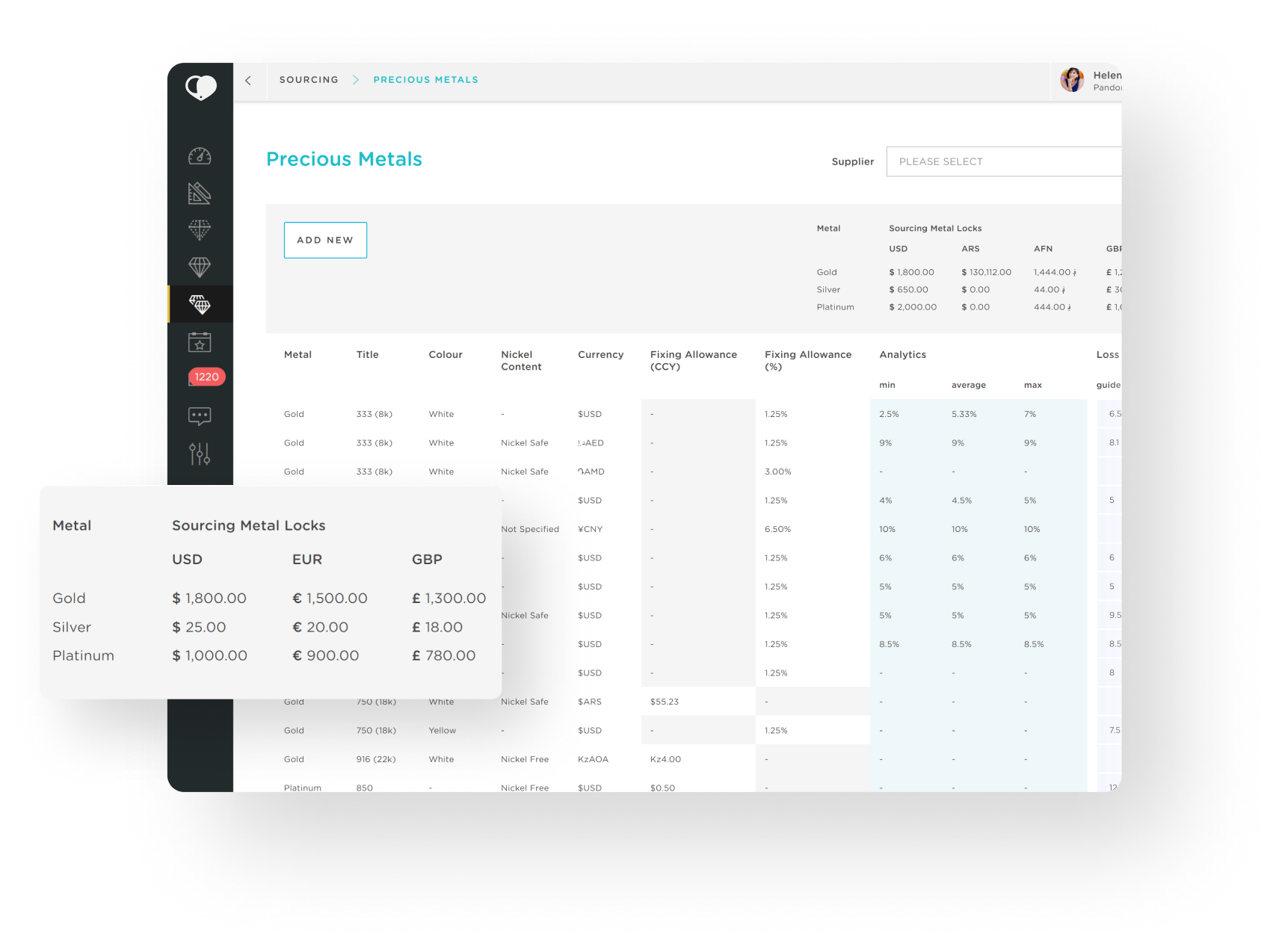Click the Fixing Allowance (CCY) column header
Image resolution: width=1282 pixels, height=952 pixels.
click(x=693, y=360)
